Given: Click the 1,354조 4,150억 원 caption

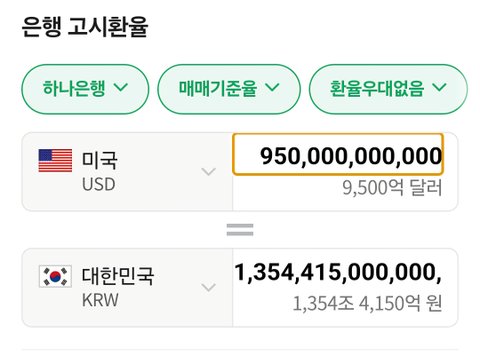Looking at the screenshot, I should (368, 304).
